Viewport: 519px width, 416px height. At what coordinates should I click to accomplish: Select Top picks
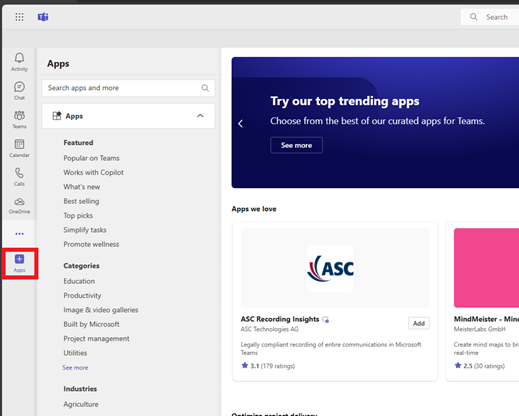coord(78,215)
